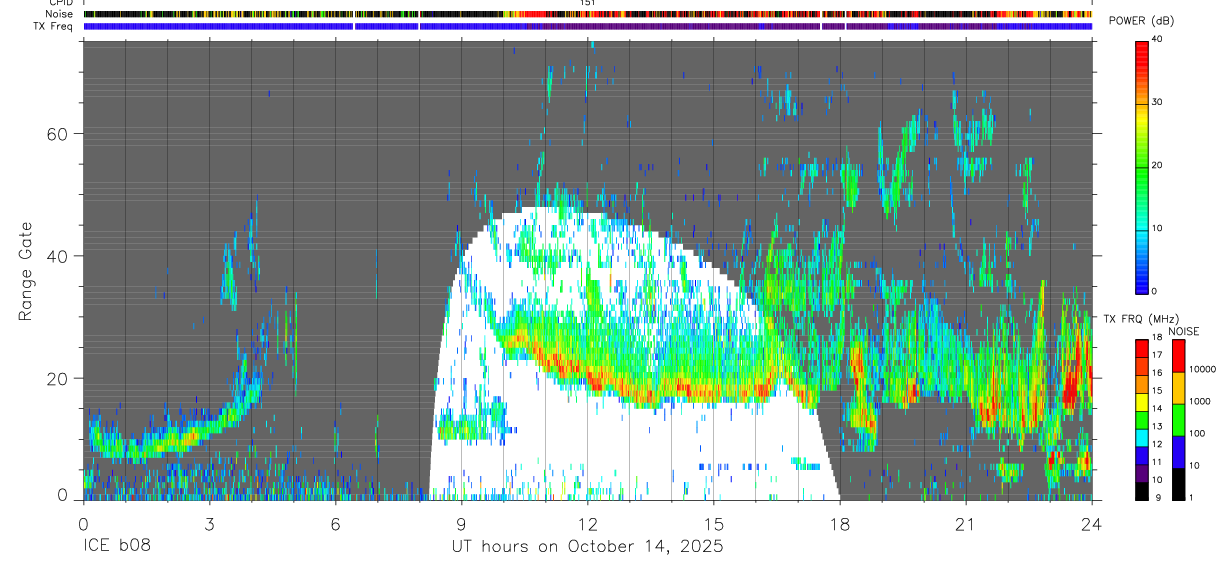Screen dimensions: 1228x567
Task: Click the blue segment of NOISE colorbar
Action: click(x=1177, y=451)
